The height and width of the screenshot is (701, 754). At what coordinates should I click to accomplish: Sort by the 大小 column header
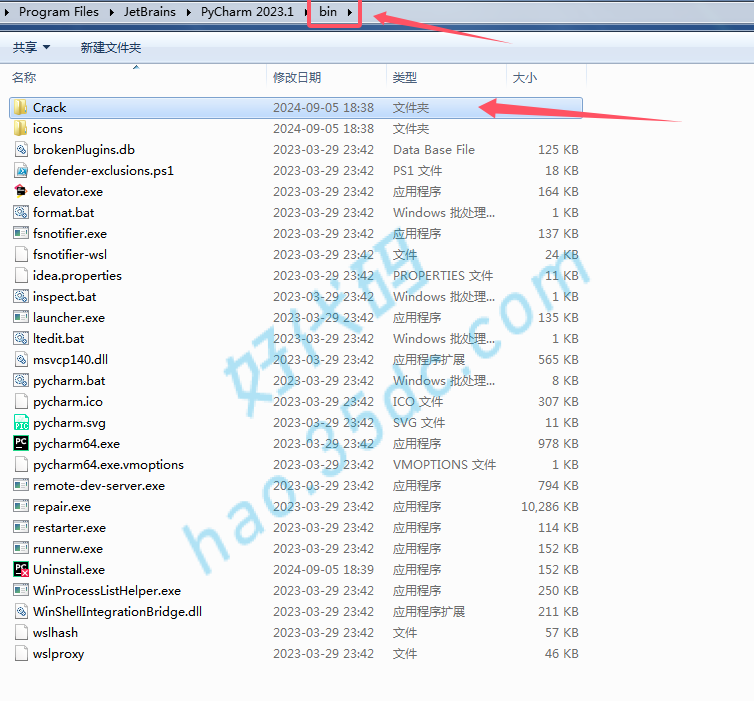point(524,77)
